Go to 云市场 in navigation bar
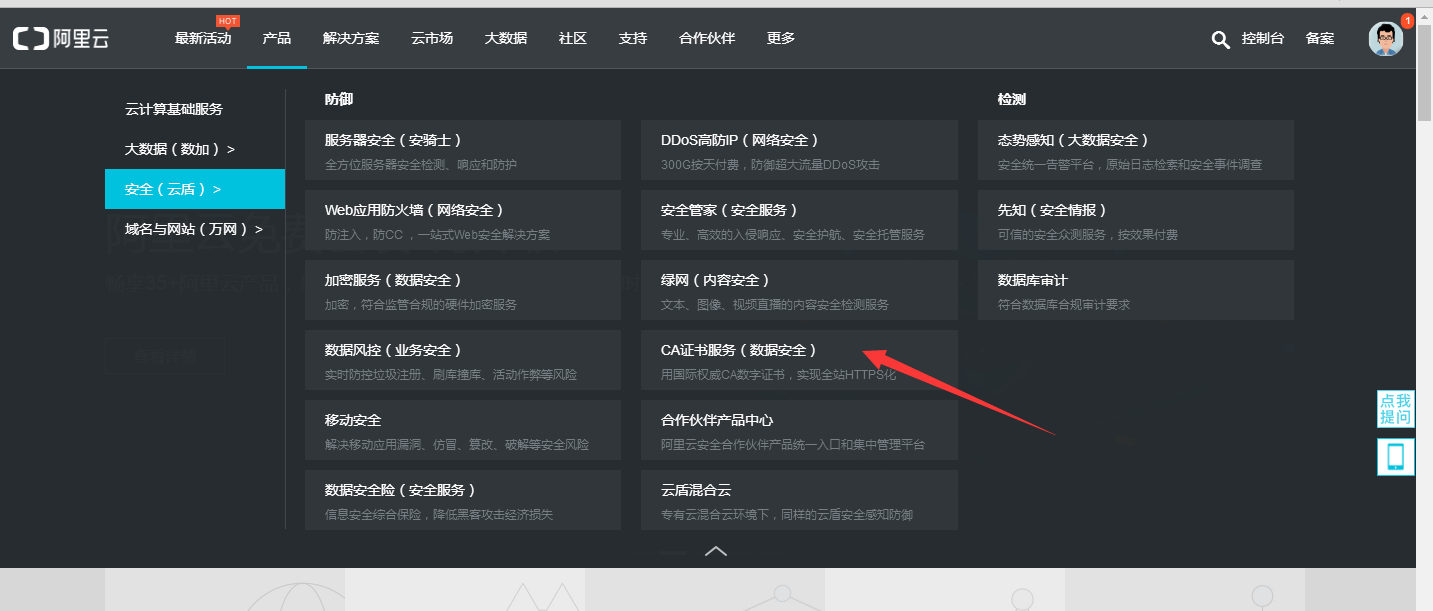The image size is (1433, 611). tap(432, 38)
